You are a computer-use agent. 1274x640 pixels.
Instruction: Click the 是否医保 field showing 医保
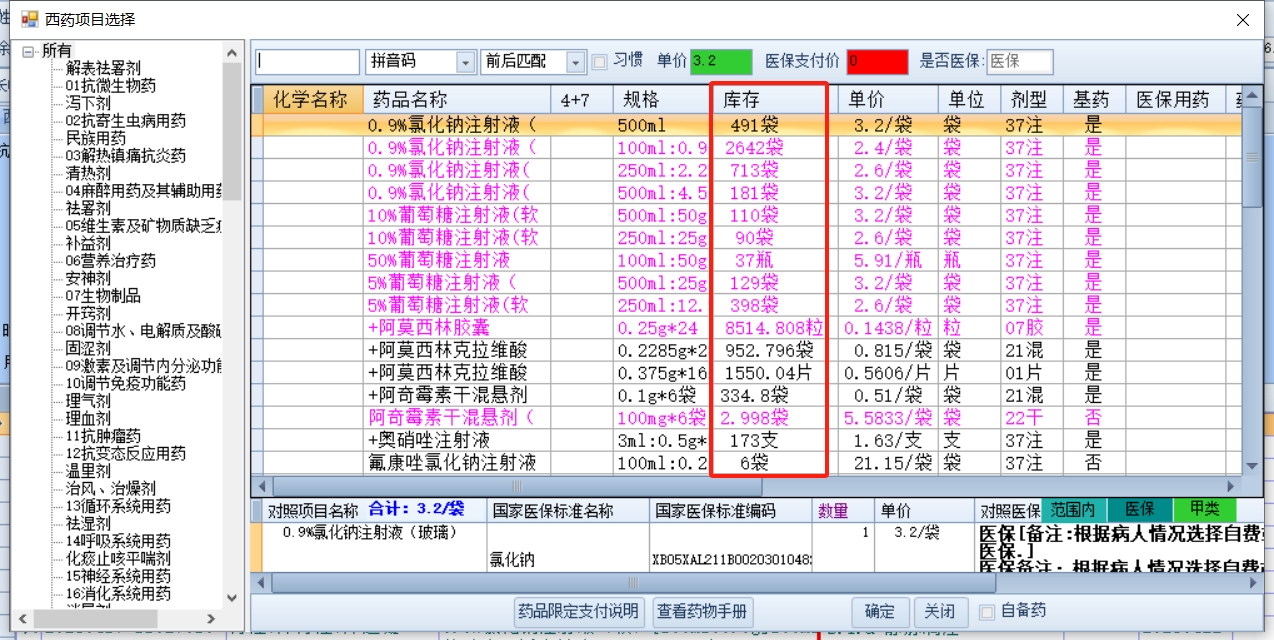pos(1019,62)
